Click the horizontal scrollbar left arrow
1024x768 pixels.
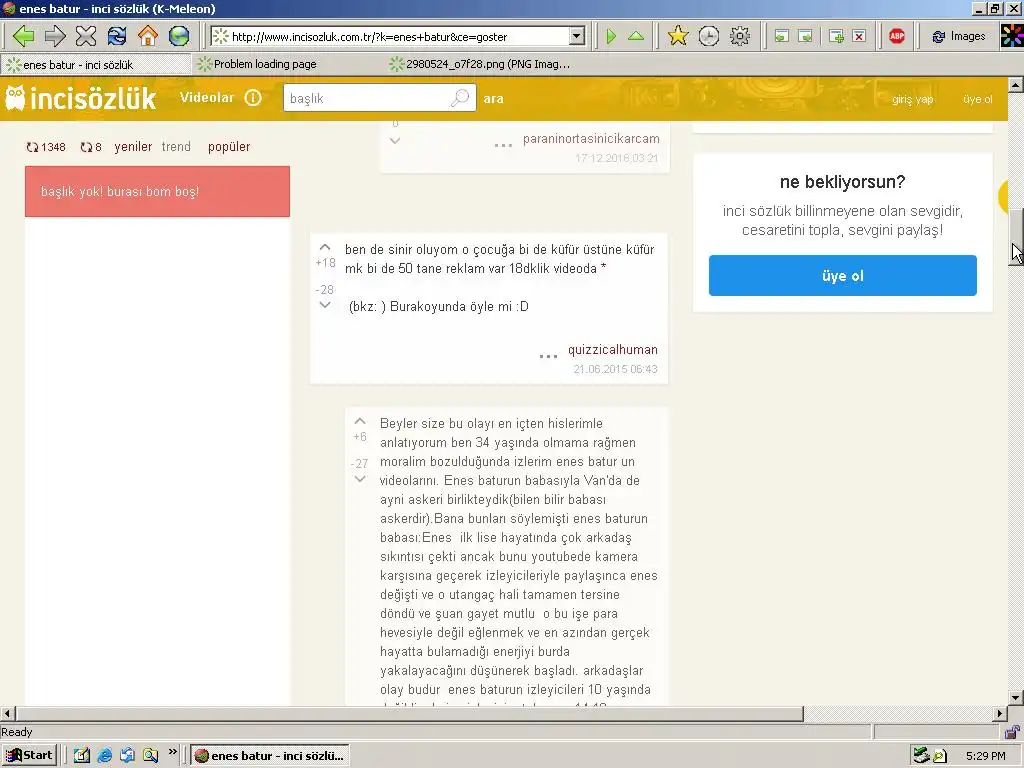[x=7, y=713]
